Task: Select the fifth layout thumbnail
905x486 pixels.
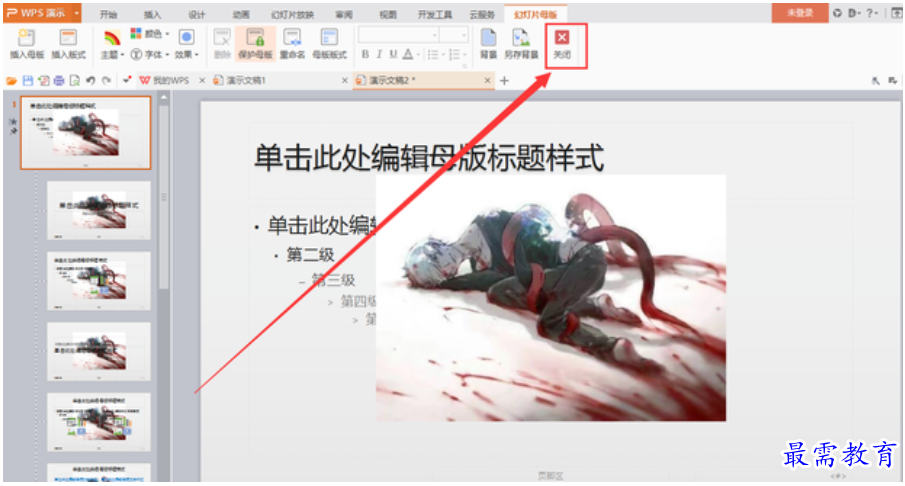Action: coord(99,422)
